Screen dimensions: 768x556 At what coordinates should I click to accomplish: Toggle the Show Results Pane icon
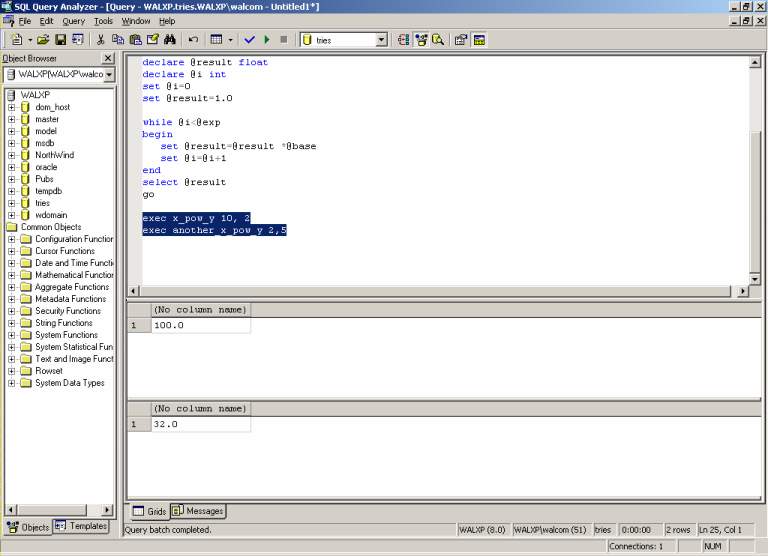pos(479,40)
